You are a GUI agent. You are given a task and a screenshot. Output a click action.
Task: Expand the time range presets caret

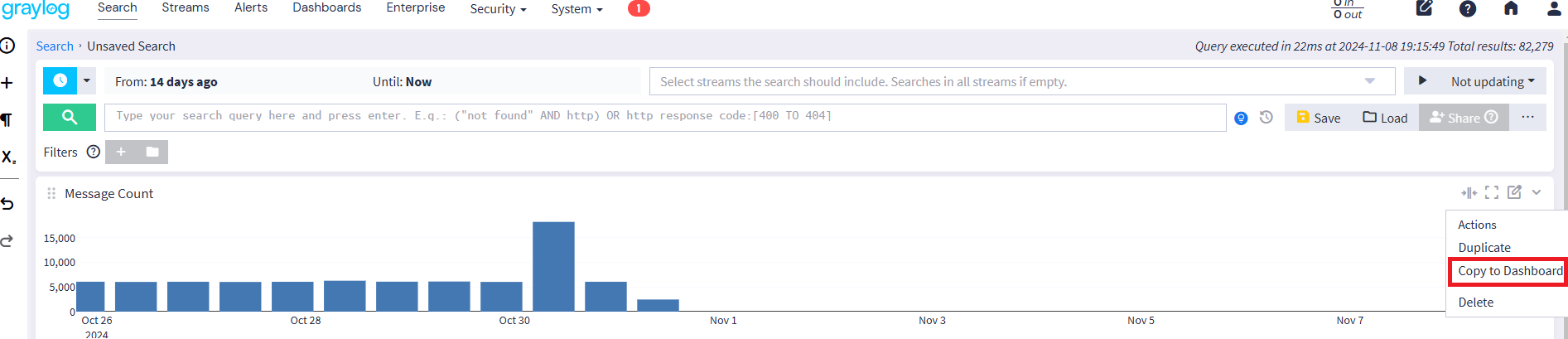(x=86, y=81)
